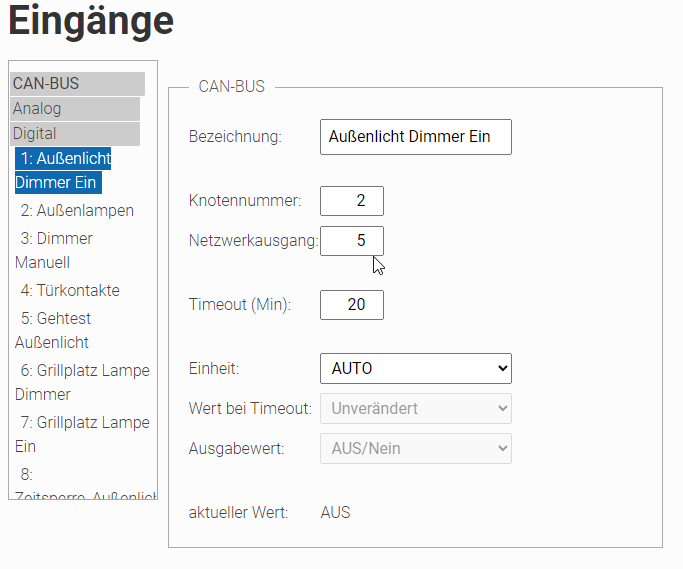Open the Ausgabewert dropdown
Image resolution: width=683 pixels, height=569 pixels.
pyautogui.click(x=415, y=448)
